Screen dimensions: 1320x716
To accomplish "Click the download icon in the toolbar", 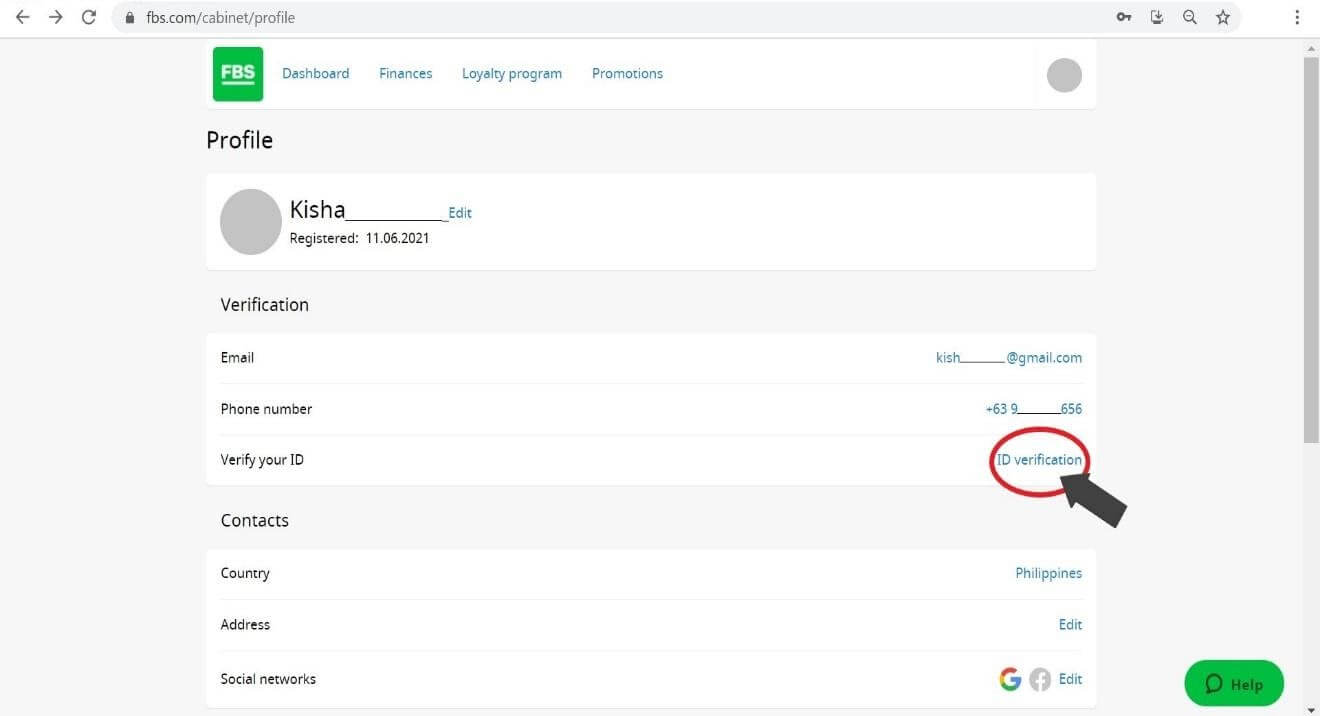I will coord(1157,17).
